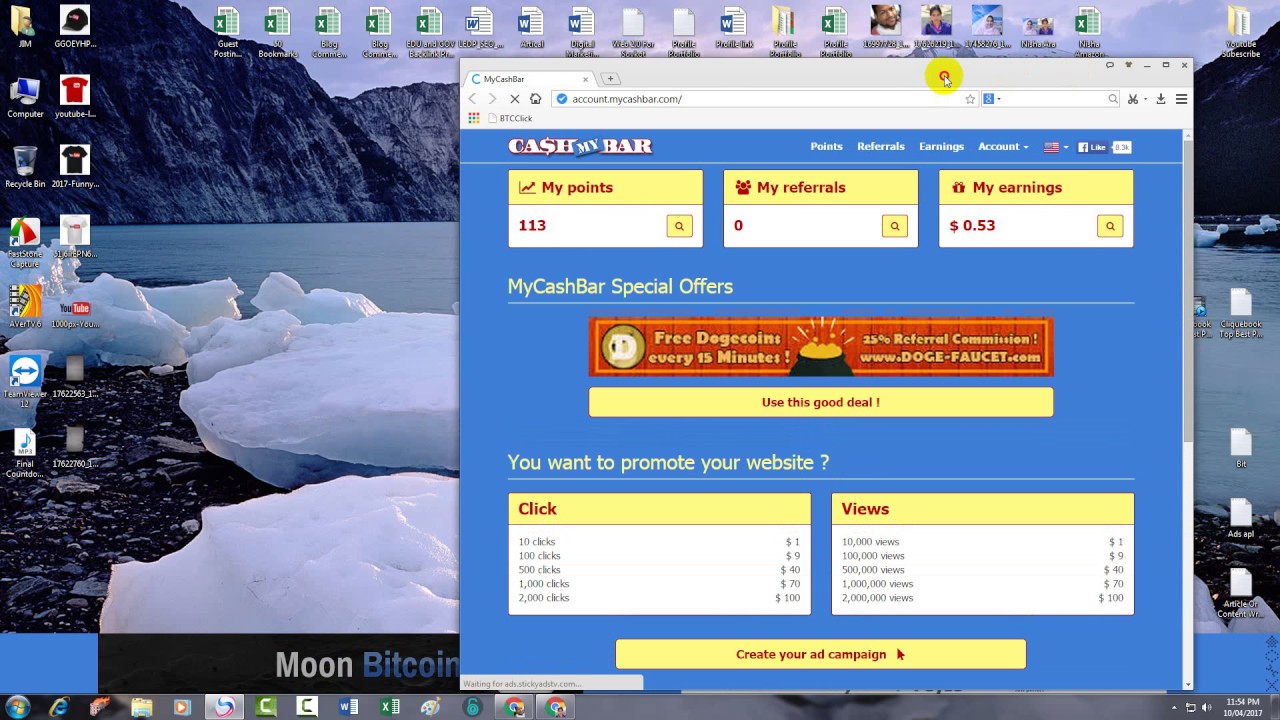Viewport: 1280px width, 720px height.
Task: Open Word from the taskbar
Action: pyautogui.click(x=348, y=707)
